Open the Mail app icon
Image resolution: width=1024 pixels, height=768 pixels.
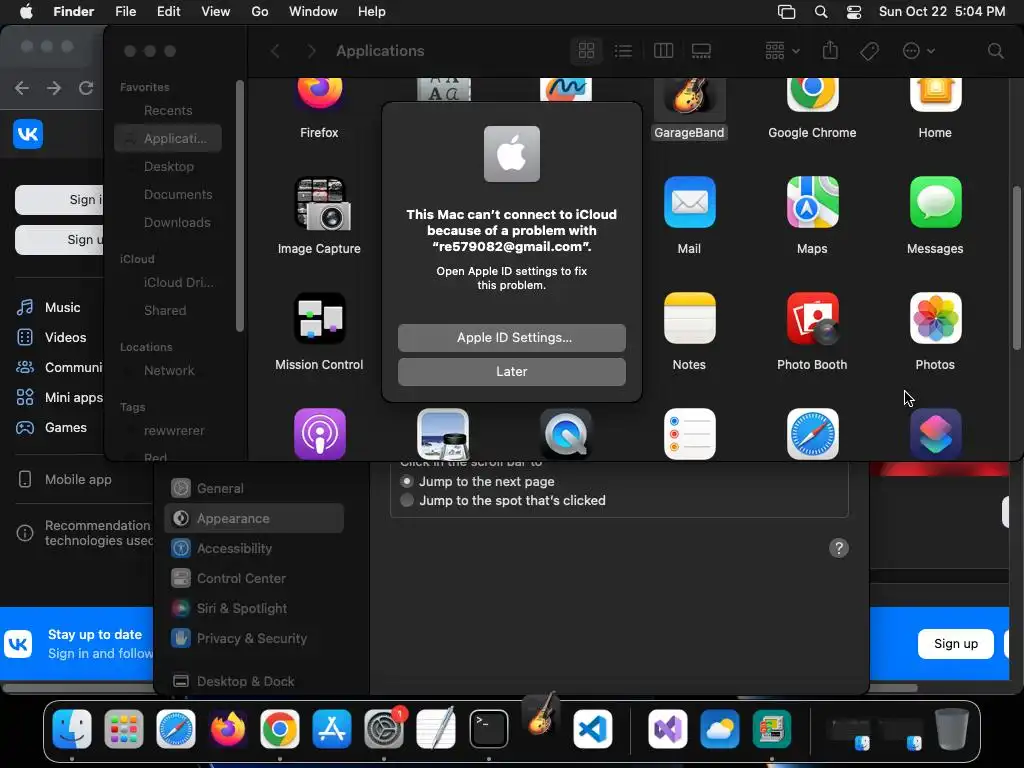point(689,202)
